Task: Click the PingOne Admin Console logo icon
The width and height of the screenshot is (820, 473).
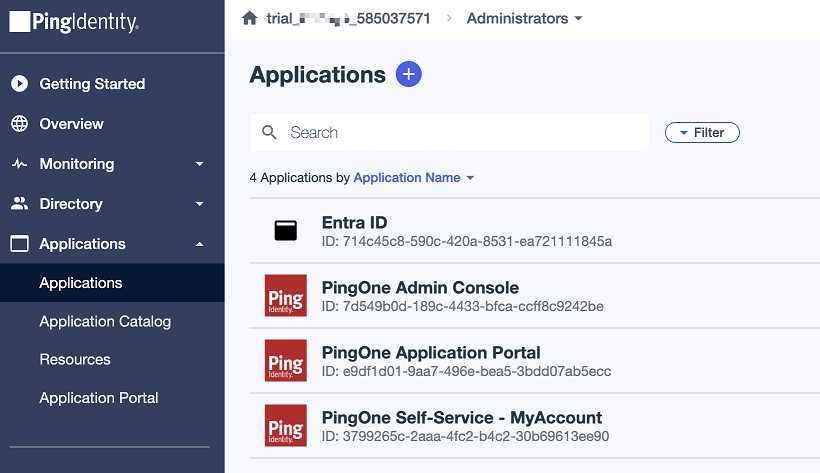Action: 286,296
